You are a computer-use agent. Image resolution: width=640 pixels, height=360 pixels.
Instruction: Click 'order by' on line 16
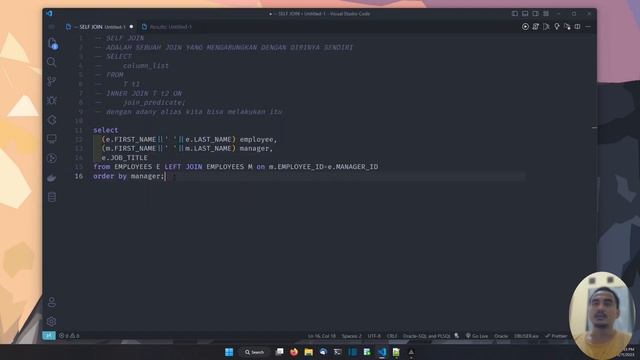tap(110, 176)
